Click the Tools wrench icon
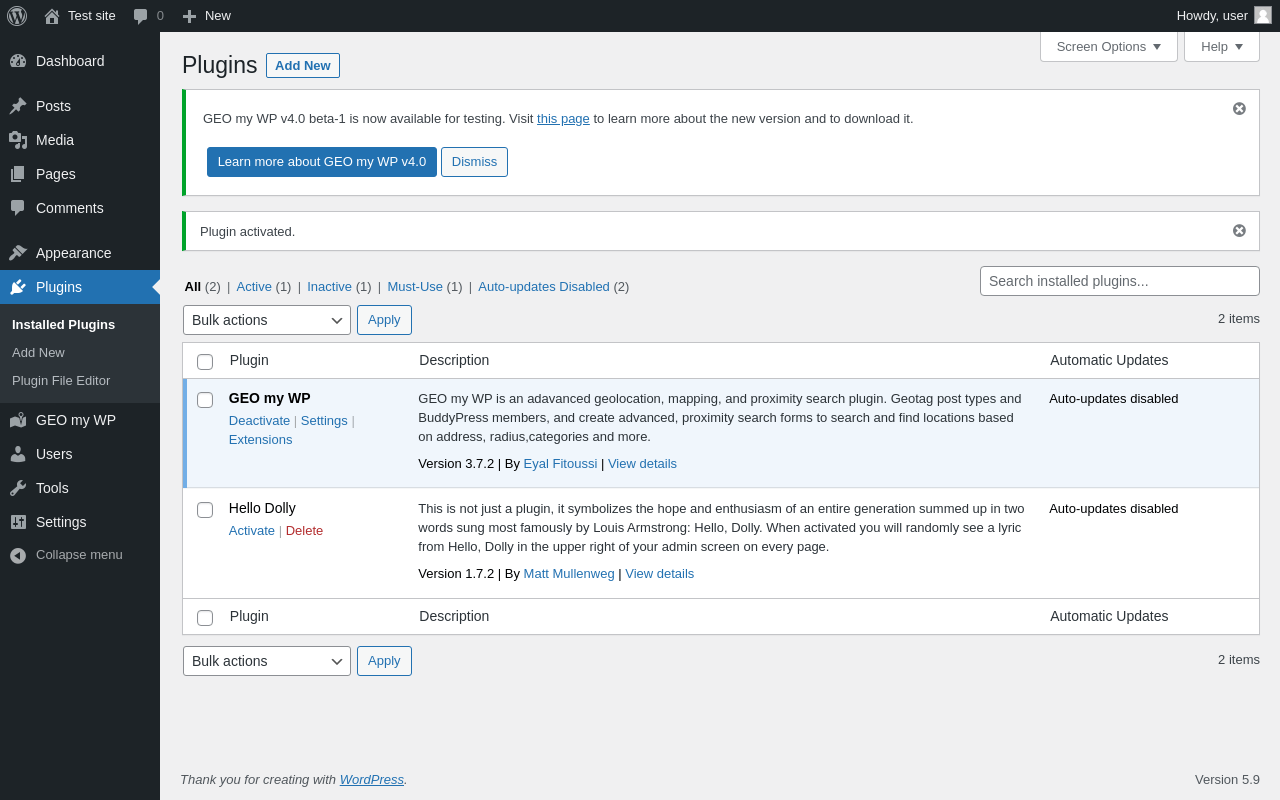This screenshot has height=800, width=1280. click(18, 488)
